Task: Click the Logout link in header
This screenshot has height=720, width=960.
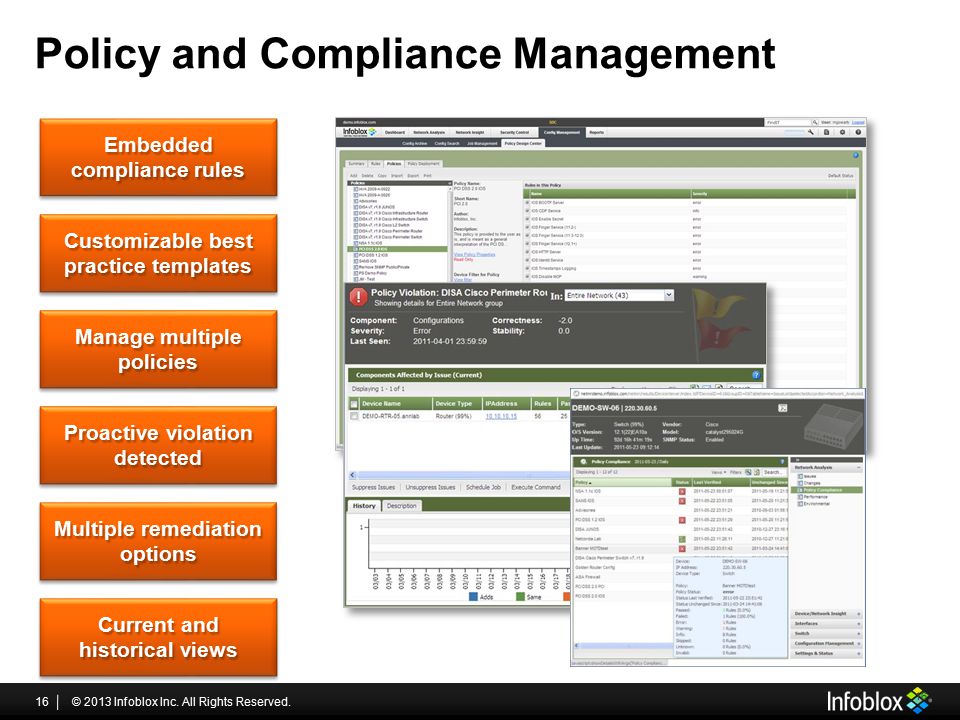Action: point(858,122)
